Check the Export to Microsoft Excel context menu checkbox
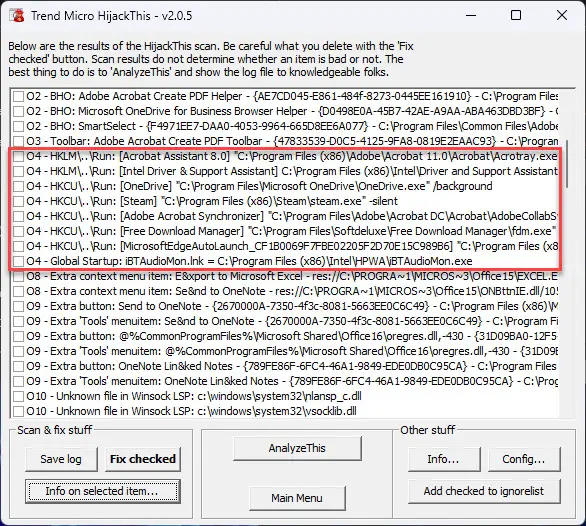Viewport: 586px width, 526px height. (18, 276)
